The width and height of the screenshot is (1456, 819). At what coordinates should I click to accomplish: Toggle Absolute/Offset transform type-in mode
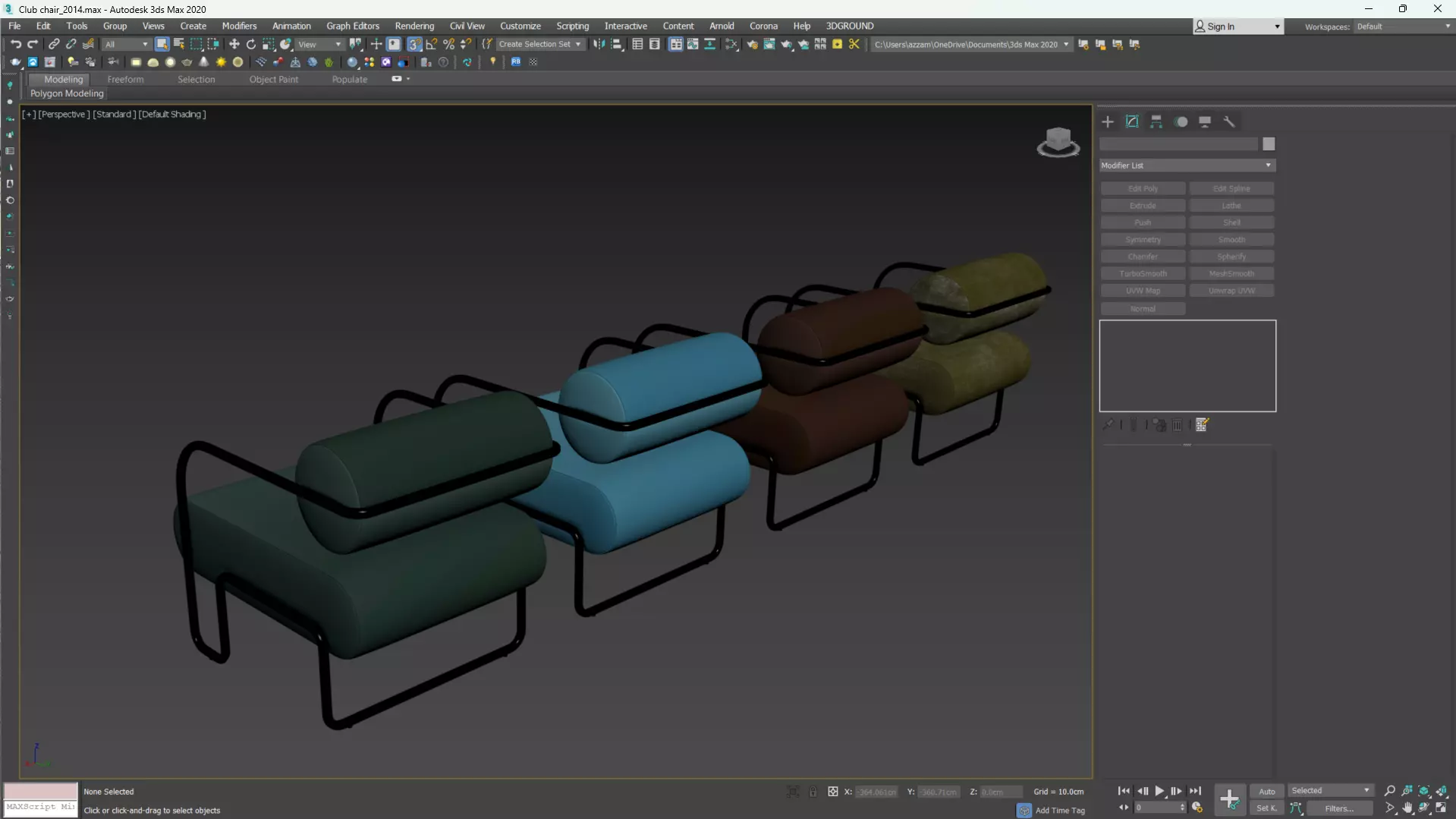832,792
